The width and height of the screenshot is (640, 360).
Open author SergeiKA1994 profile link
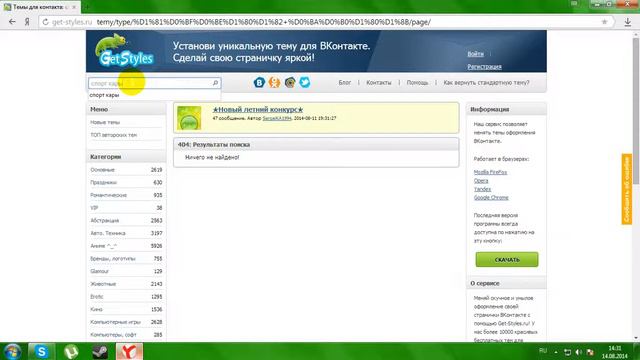click(277, 118)
